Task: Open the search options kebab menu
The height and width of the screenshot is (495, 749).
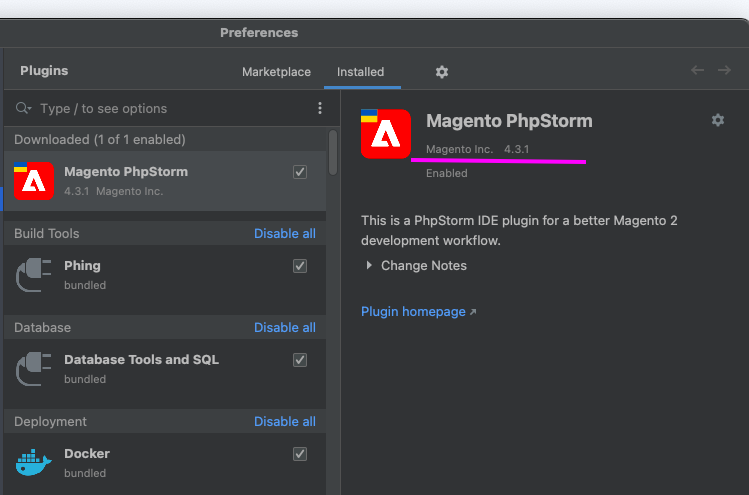Action: pyautogui.click(x=320, y=108)
